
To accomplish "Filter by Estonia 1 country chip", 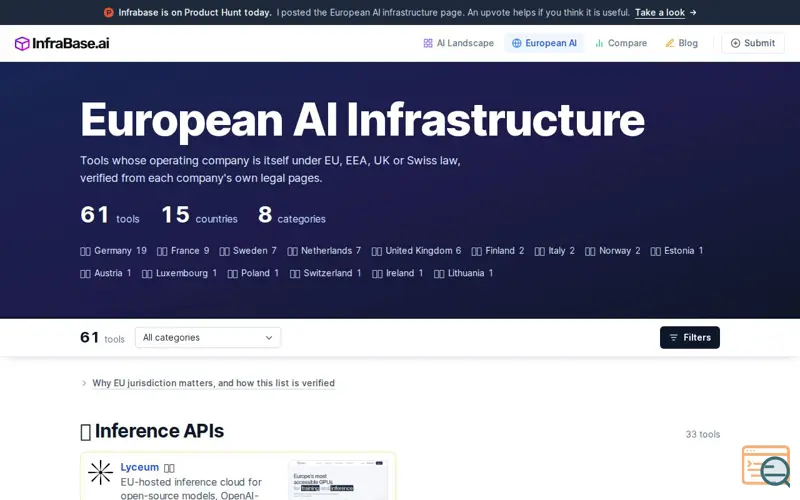I will [x=677, y=251].
